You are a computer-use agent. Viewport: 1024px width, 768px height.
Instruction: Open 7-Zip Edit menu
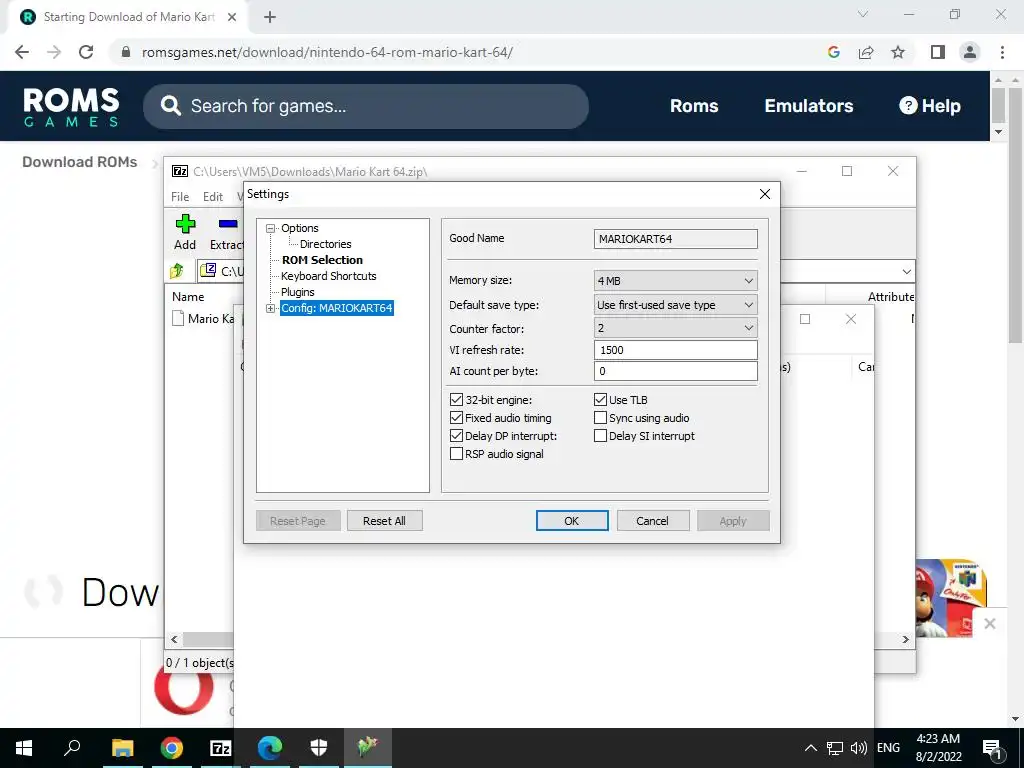click(213, 197)
